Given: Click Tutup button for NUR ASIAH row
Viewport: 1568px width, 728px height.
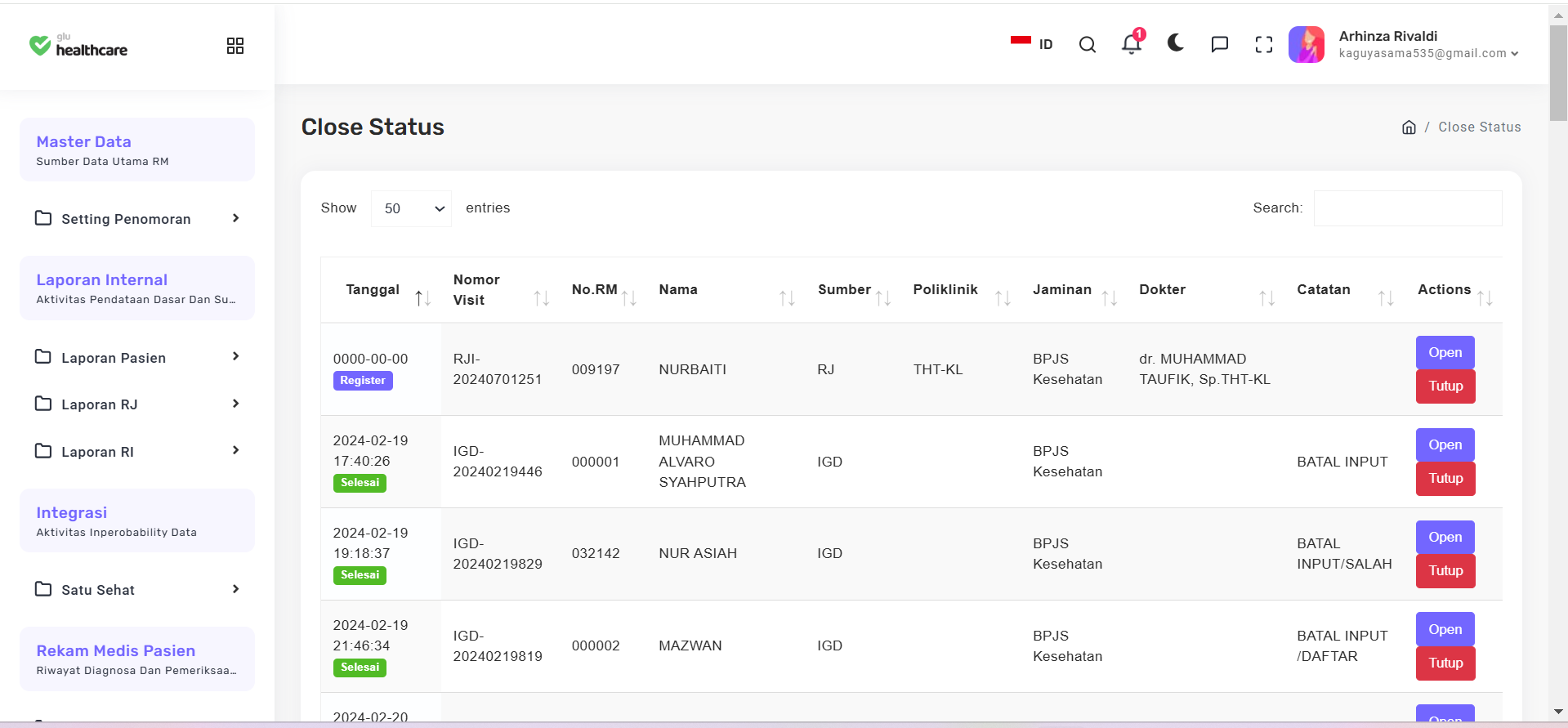Looking at the screenshot, I should tap(1445, 571).
